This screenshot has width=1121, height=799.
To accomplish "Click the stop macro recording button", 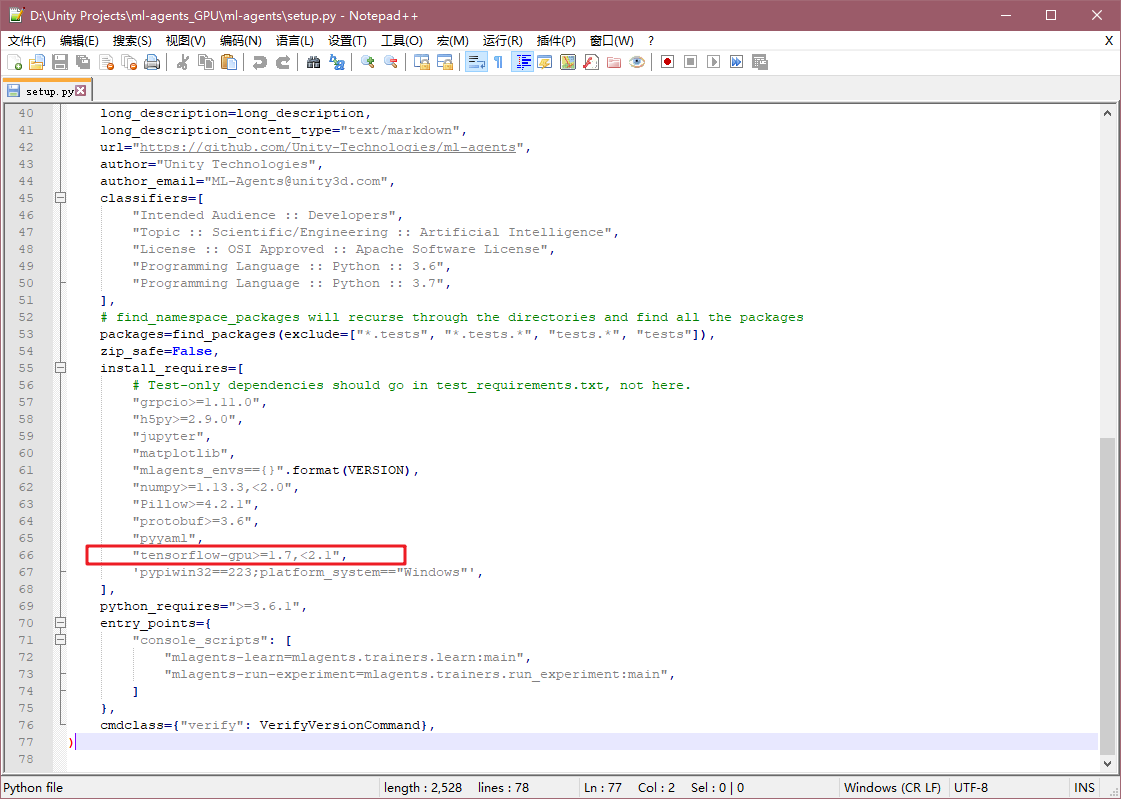I will (x=691, y=62).
